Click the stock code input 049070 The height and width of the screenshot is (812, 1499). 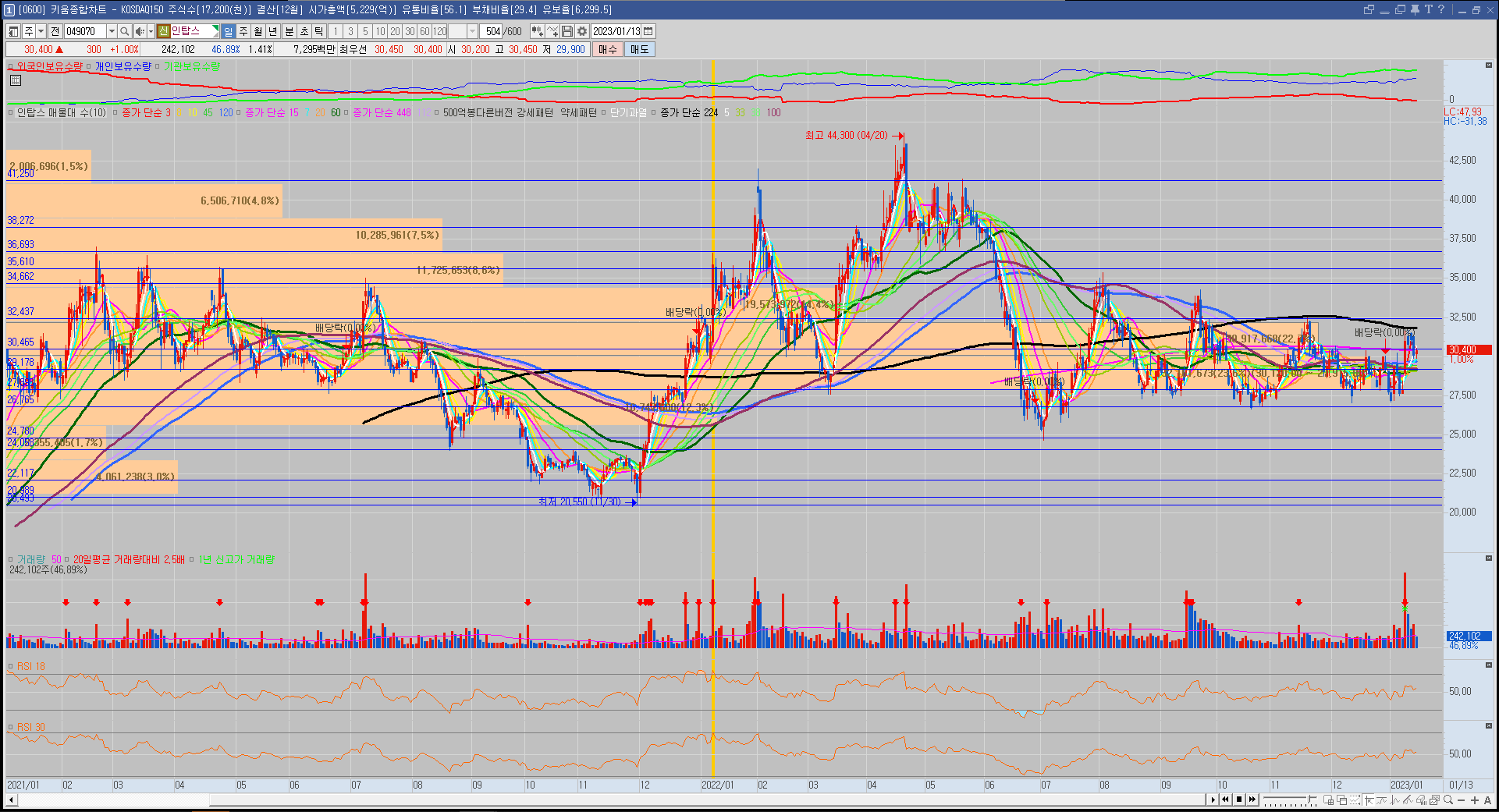pyautogui.click(x=86, y=31)
